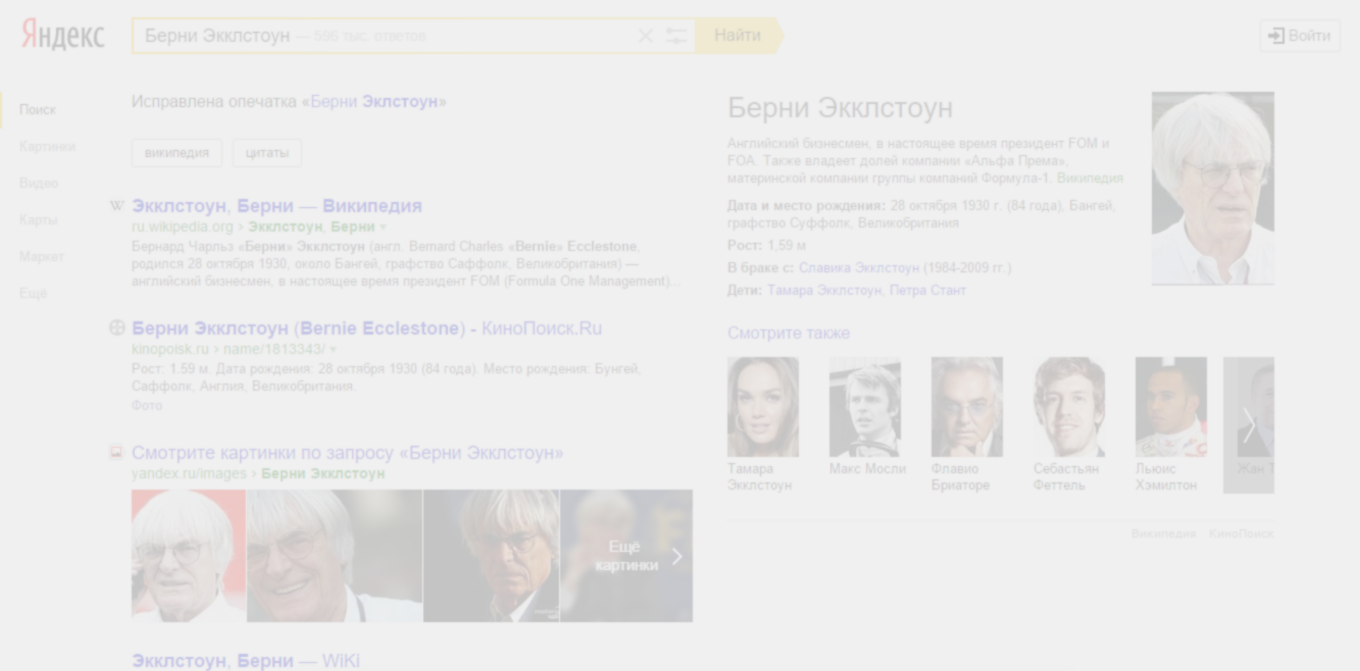Click the Фото link under KinoPoisk result

pyautogui.click(x=146, y=406)
